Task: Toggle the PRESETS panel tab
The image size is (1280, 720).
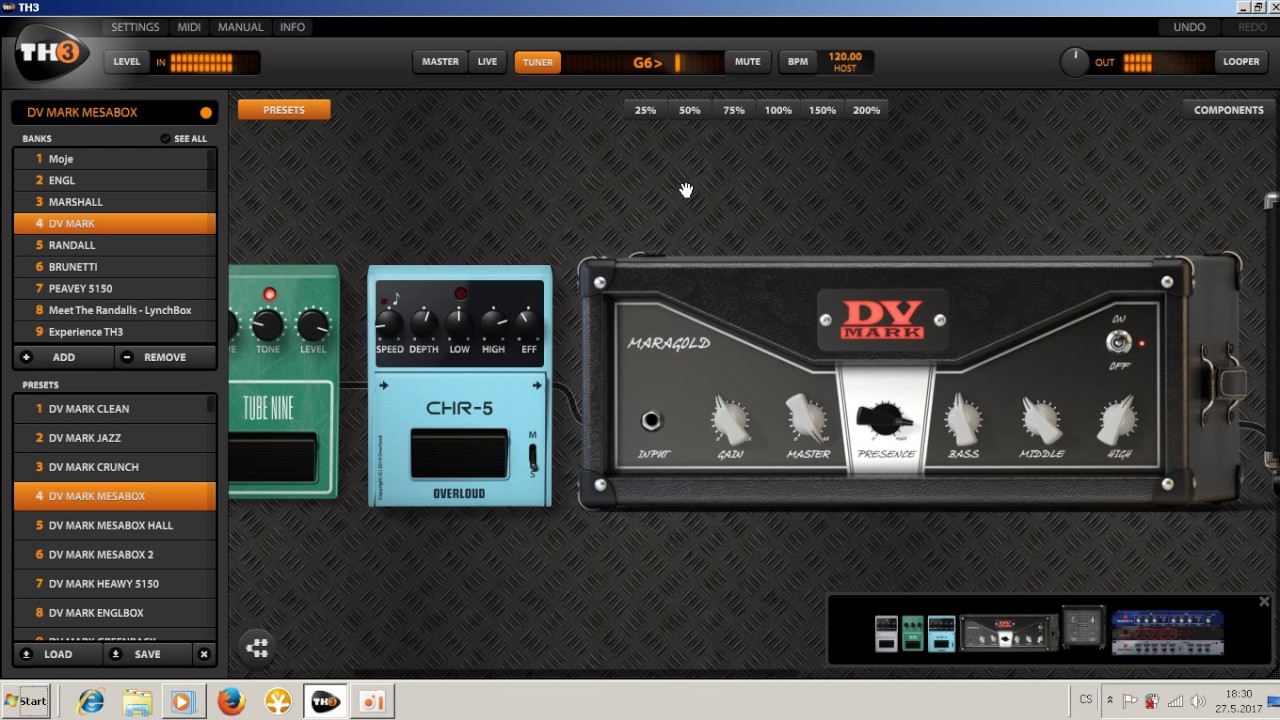Action: tap(284, 110)
